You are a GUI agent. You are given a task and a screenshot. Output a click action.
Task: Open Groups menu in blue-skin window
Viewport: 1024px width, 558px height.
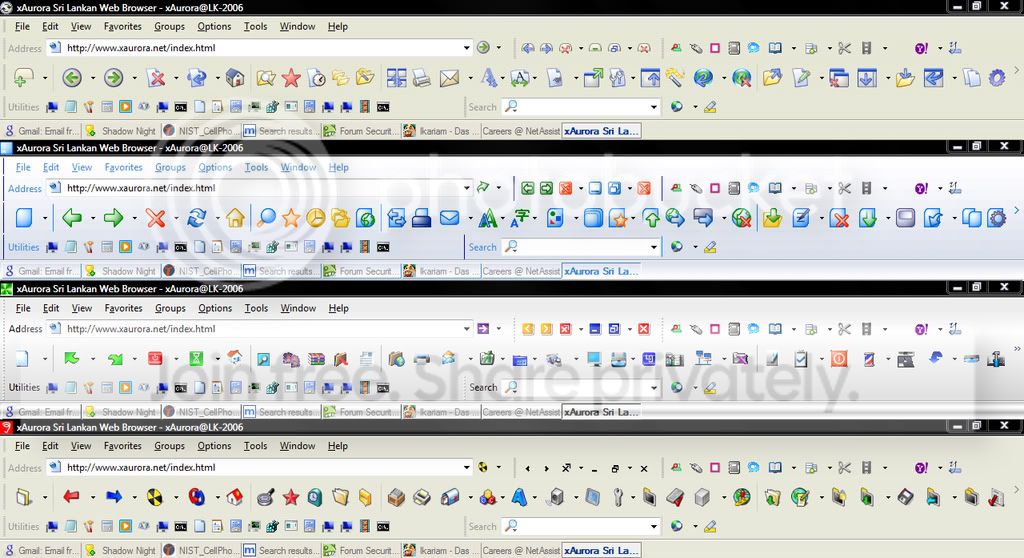(x=170, y=167)
